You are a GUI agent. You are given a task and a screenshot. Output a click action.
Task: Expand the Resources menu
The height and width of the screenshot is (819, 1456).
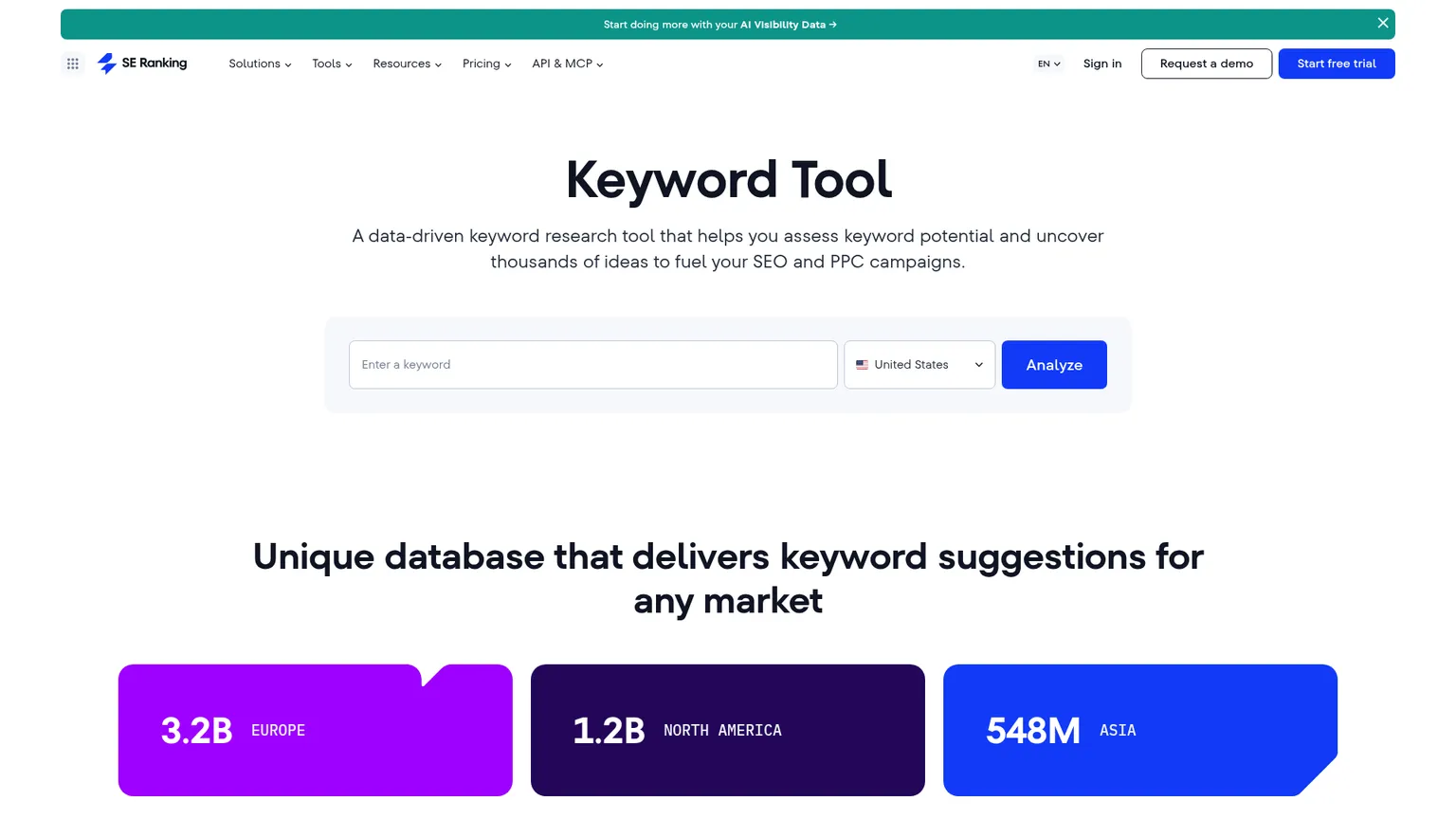(407, 64)
